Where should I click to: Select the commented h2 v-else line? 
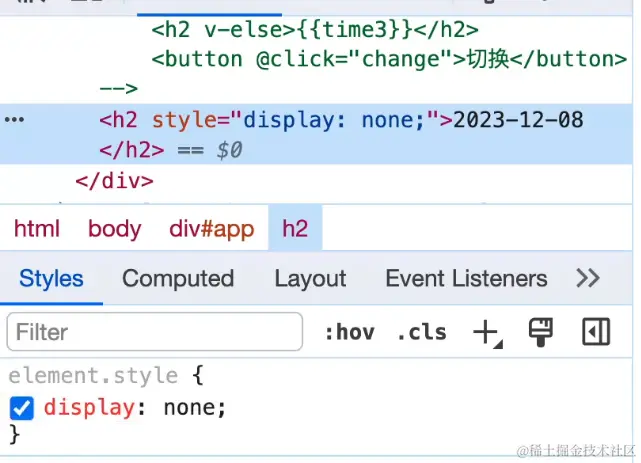[x=315, y=30]
